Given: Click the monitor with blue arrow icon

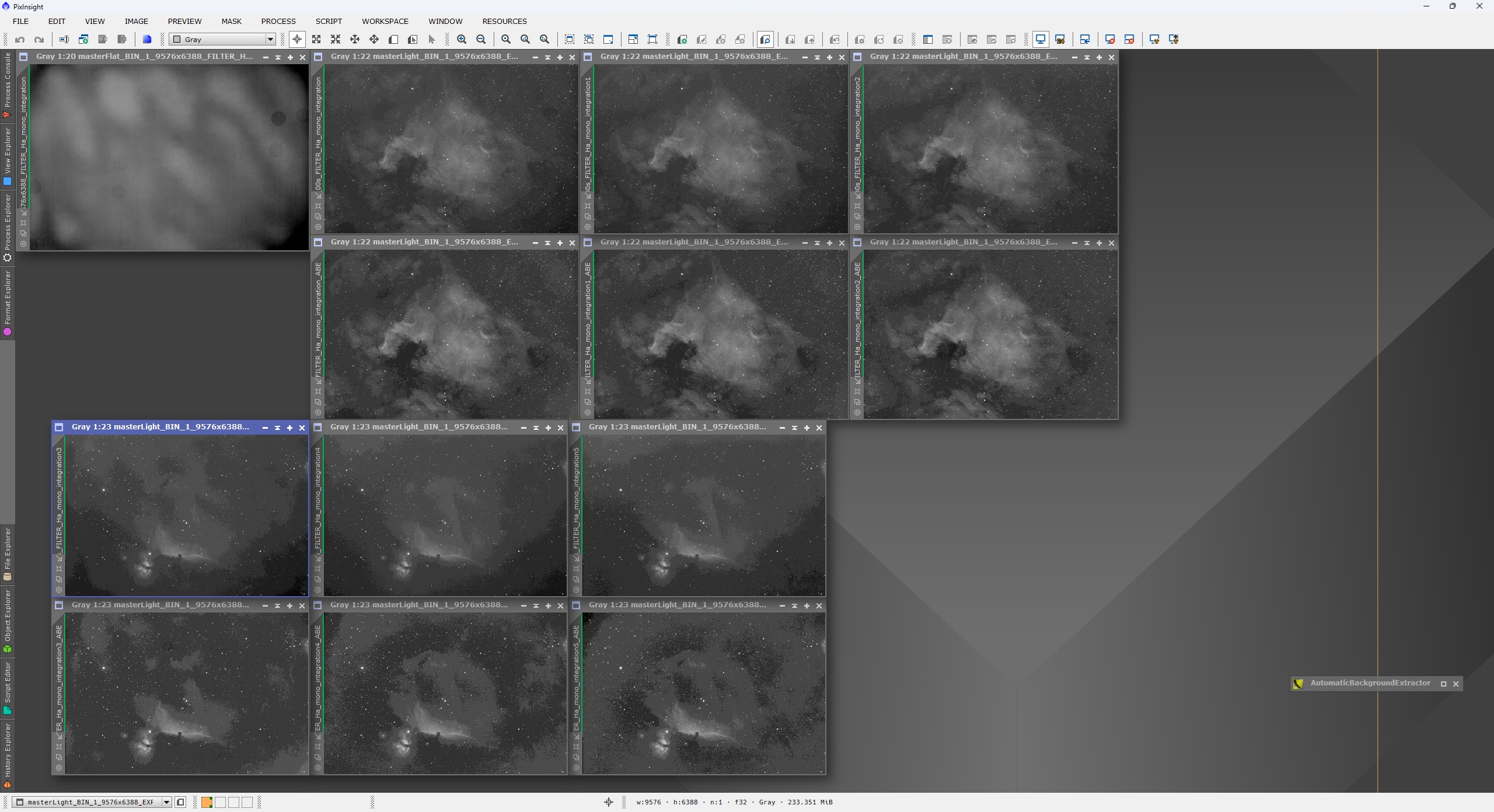Looking at the screenshot, I should tap(1085, 40).
